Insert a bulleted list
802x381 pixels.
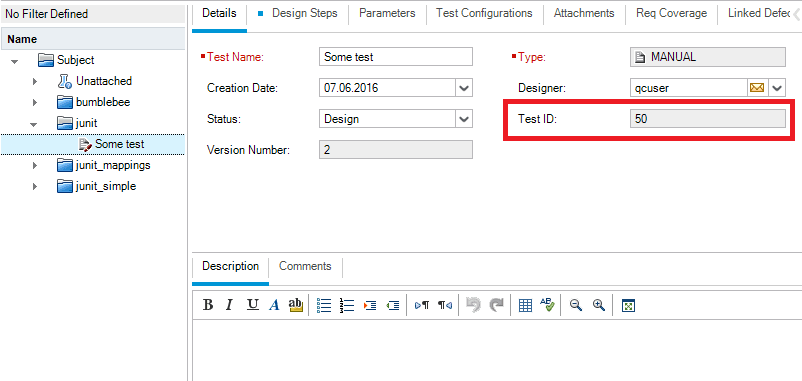coord(324,305)
